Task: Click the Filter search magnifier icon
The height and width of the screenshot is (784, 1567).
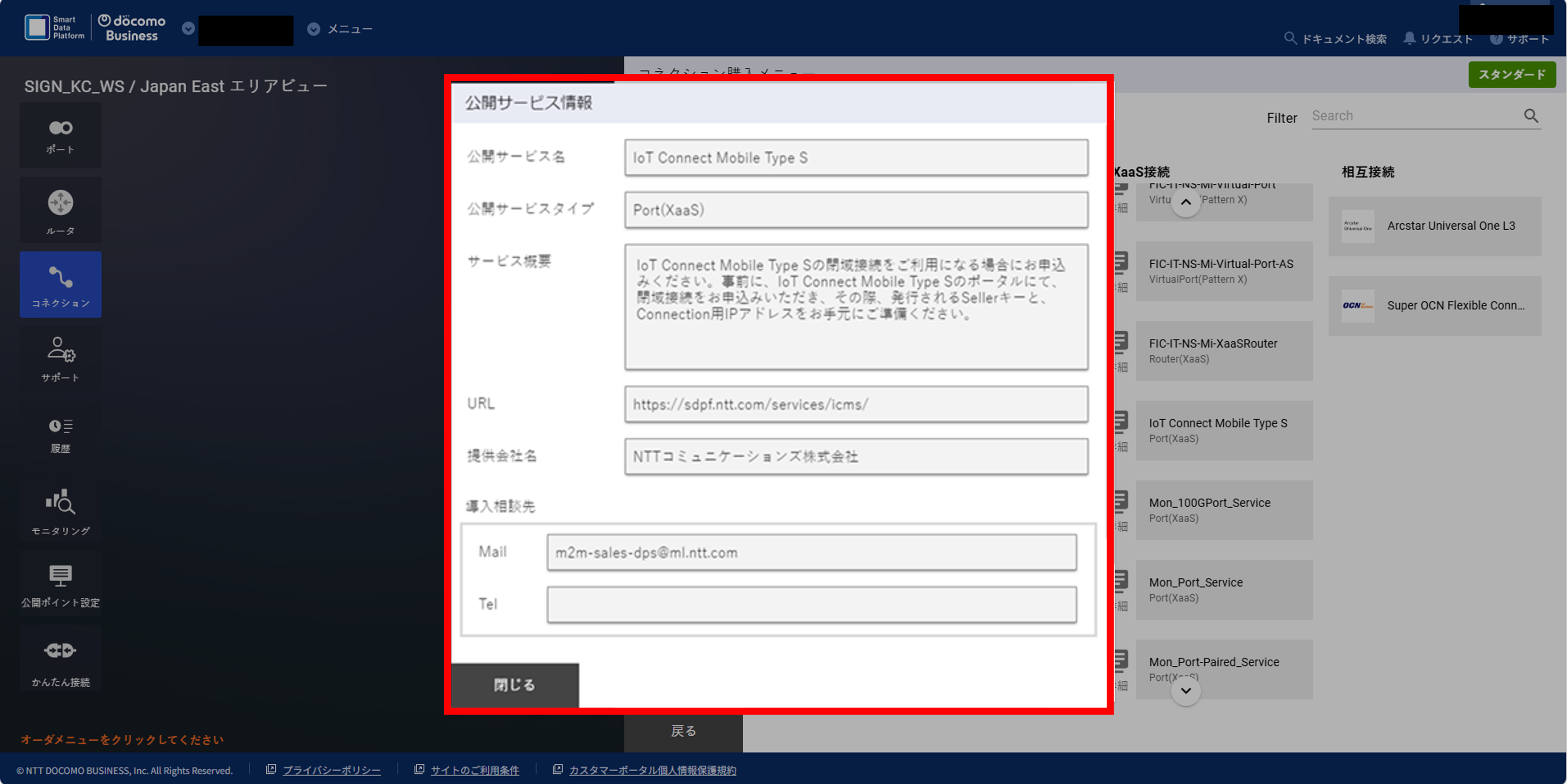Action: point(1530,116)
